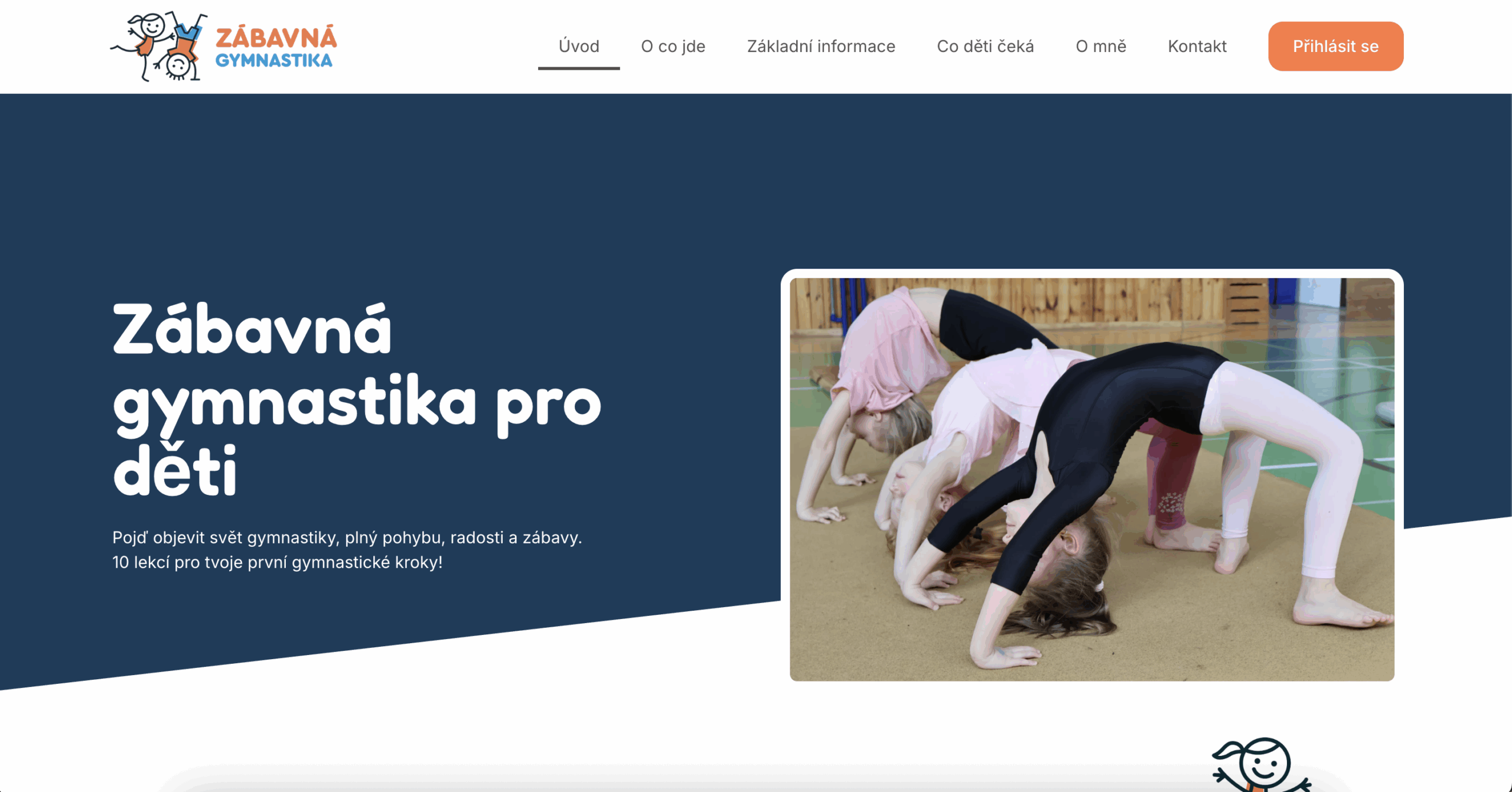Open the O co jde section
The image size is (1512, 792).
click(673, 46)
